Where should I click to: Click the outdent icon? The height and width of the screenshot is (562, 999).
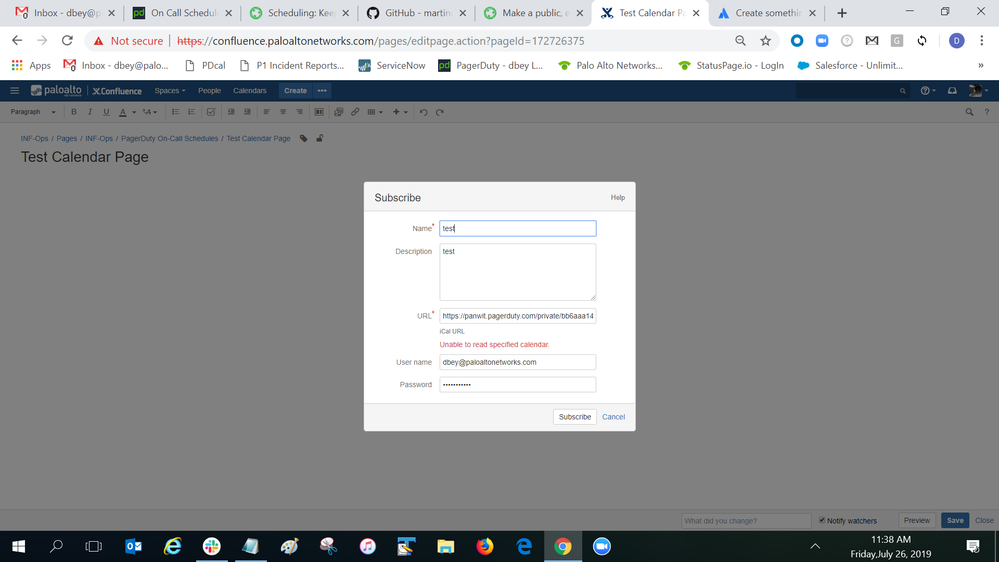tap(231, 112)
